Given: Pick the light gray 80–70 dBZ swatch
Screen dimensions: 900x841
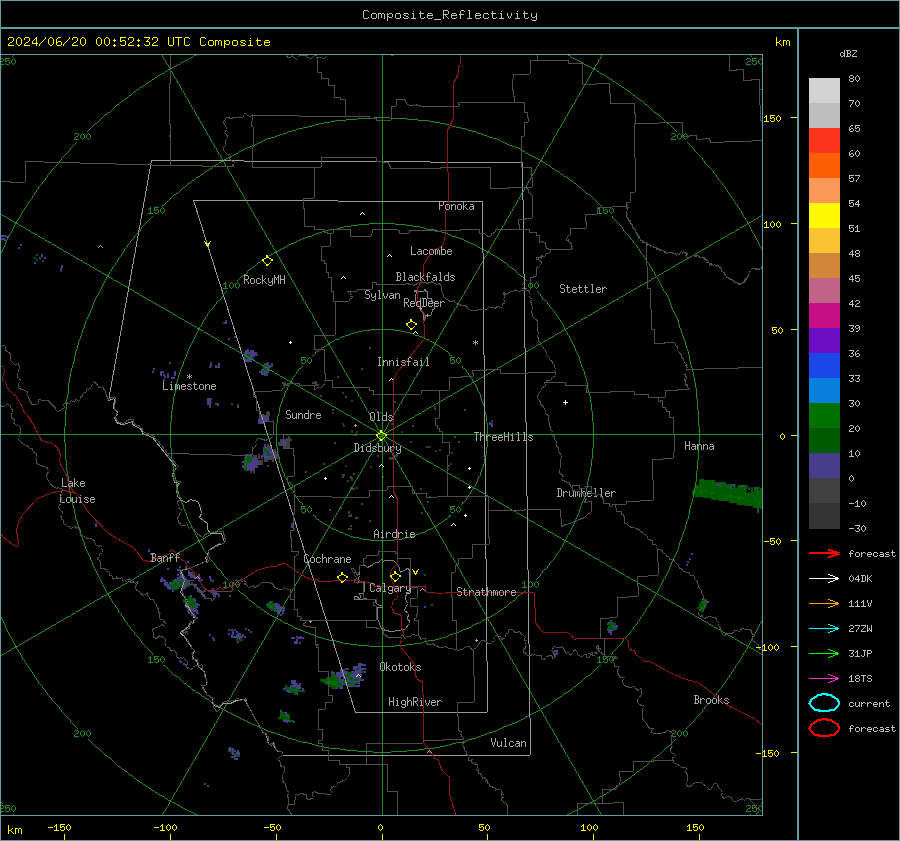Looking at the screenshot, I should [x=824, y=90].
